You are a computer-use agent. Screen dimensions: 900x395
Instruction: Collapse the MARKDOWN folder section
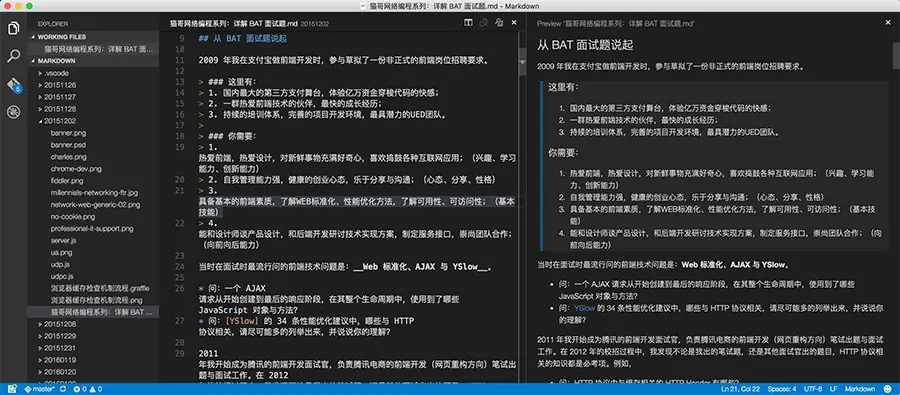point(94,61)
